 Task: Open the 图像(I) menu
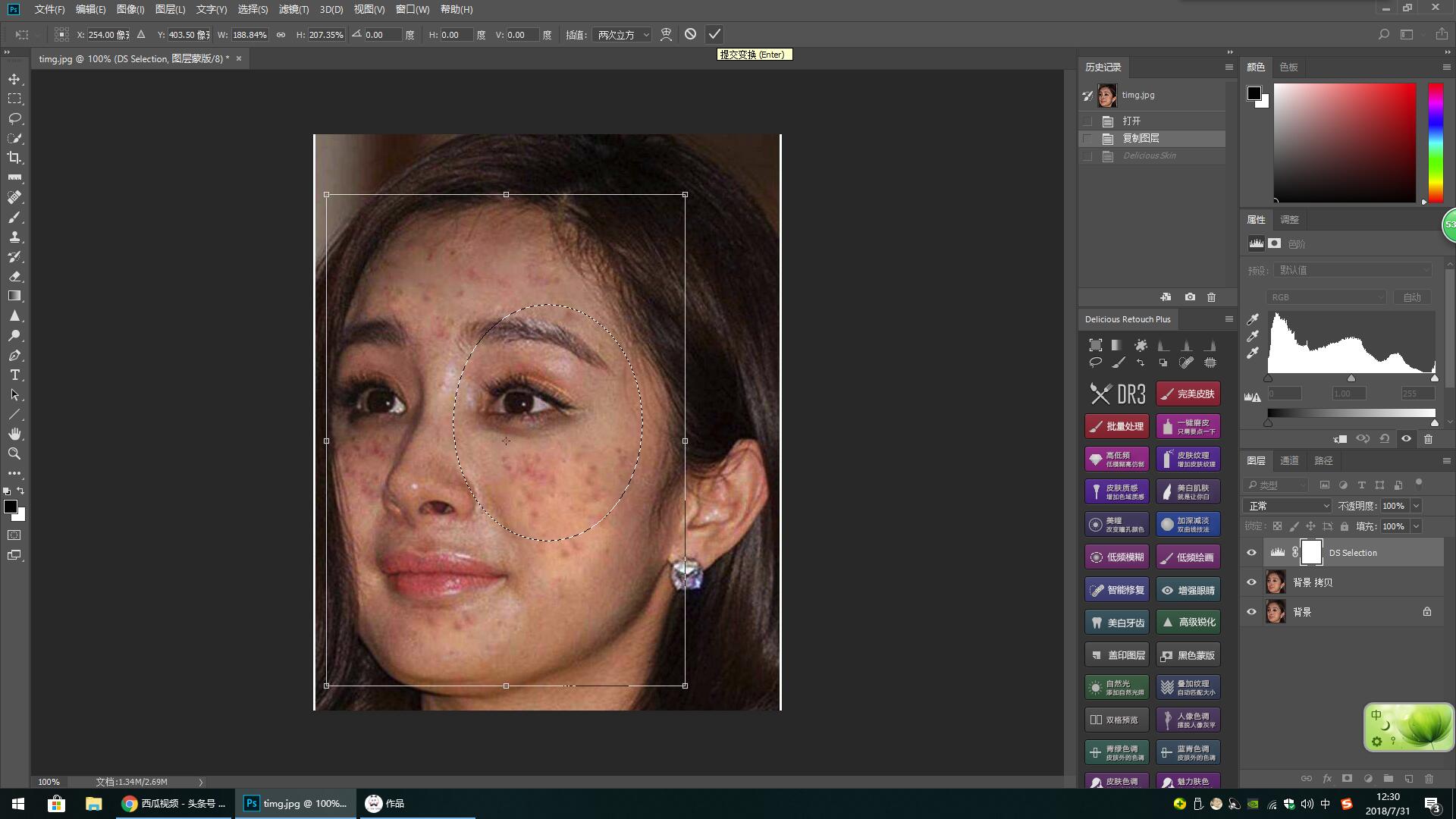[x=130, y=9]
